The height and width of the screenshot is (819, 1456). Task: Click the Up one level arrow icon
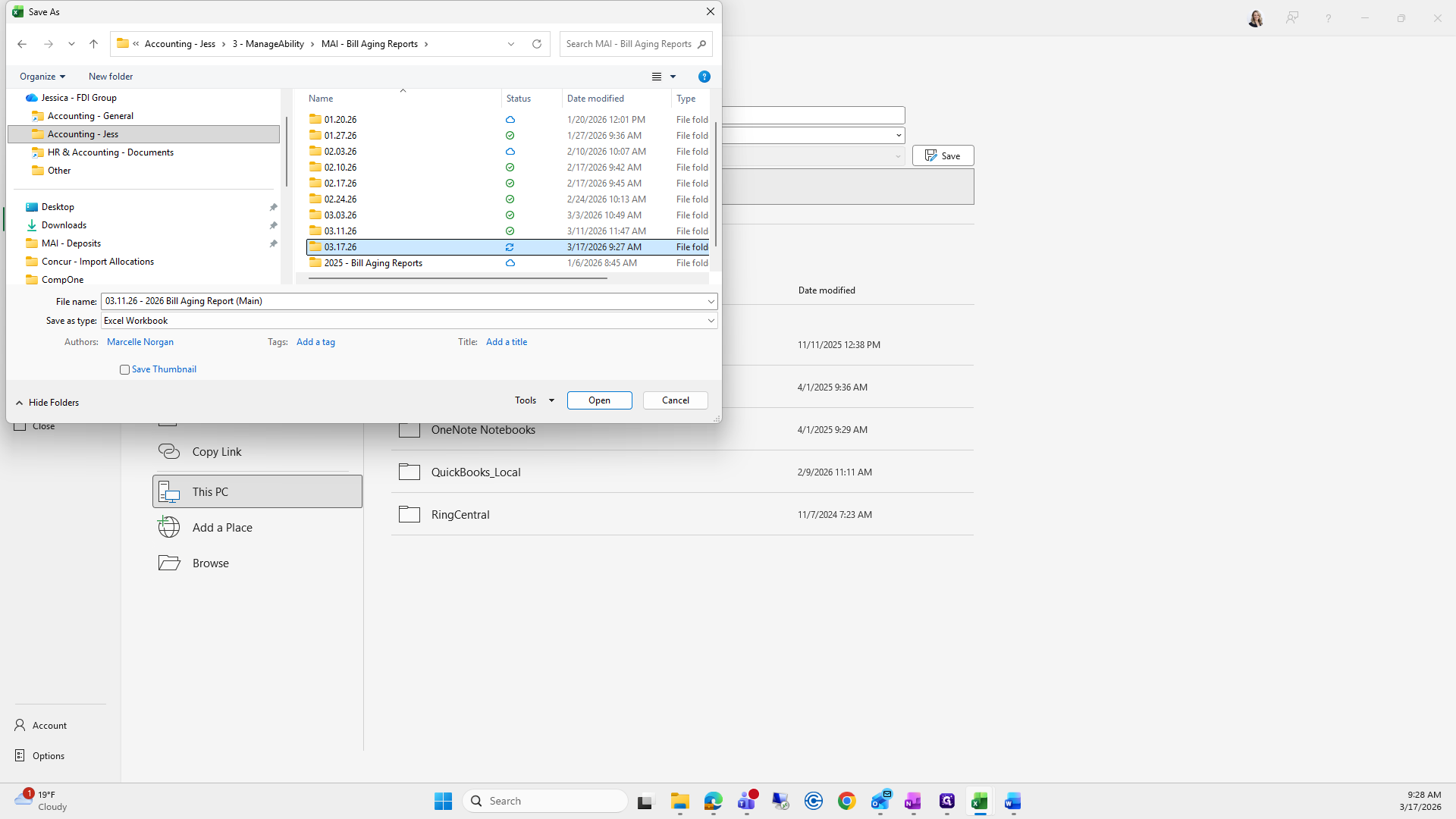93,44
